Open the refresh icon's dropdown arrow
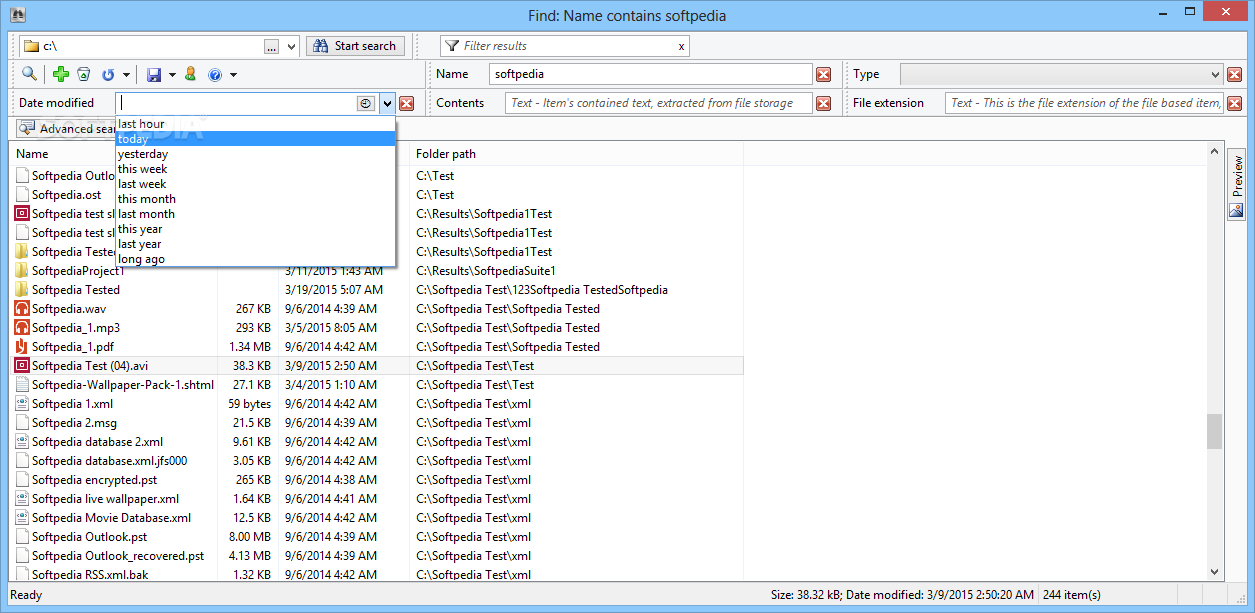Screen dimensions: 1255x613 point(126,75)
